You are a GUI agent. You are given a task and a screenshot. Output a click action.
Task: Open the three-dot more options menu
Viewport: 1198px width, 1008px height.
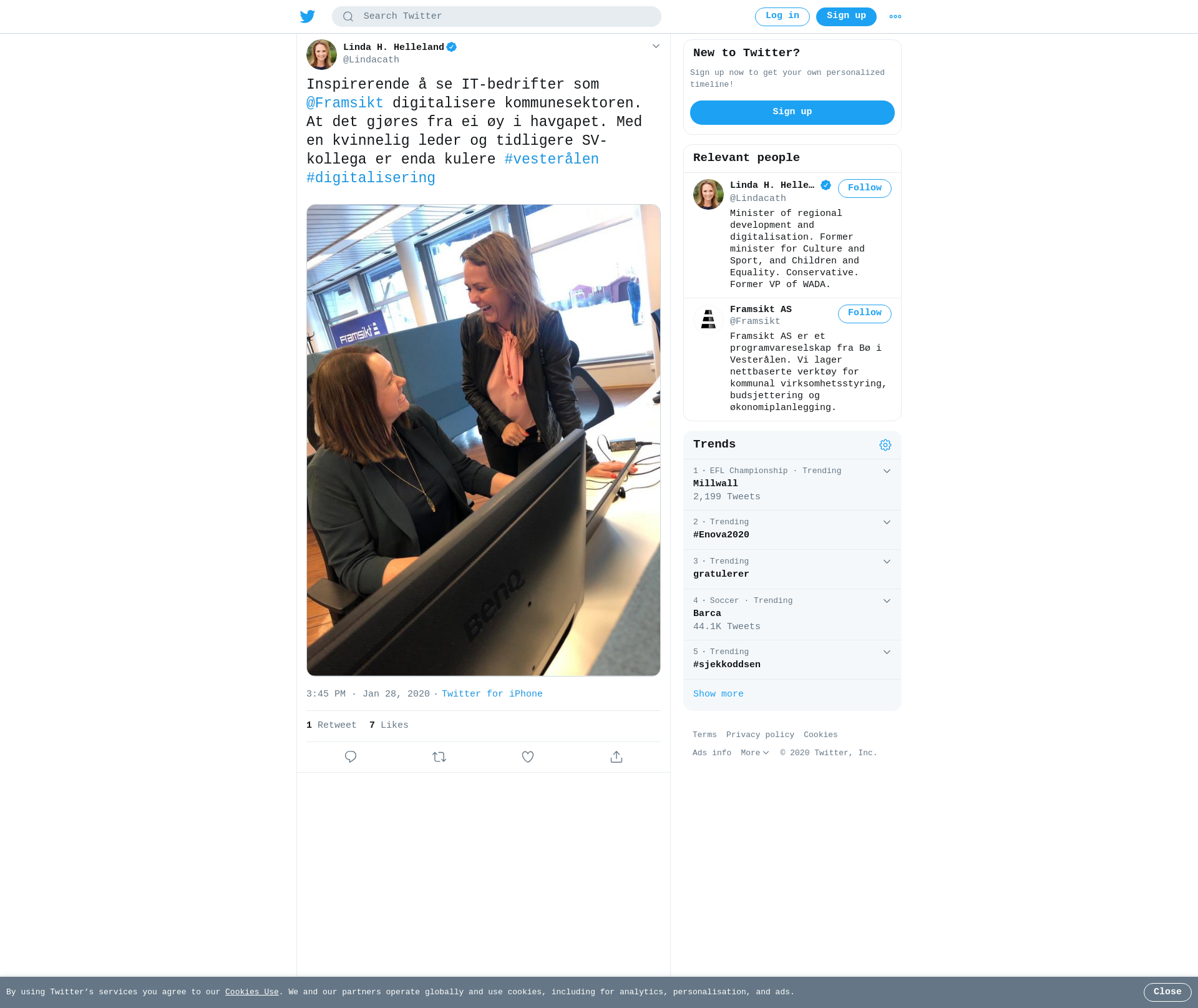point(895,17)
